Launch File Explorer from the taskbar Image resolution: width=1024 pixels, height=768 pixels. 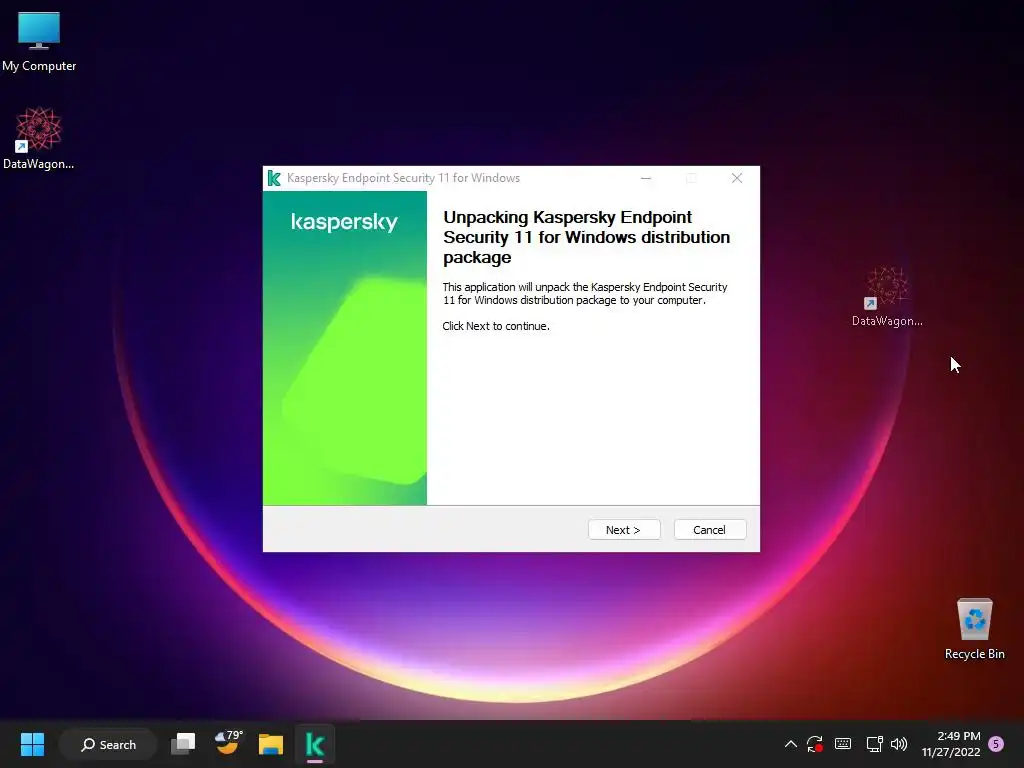click(271, 744)
